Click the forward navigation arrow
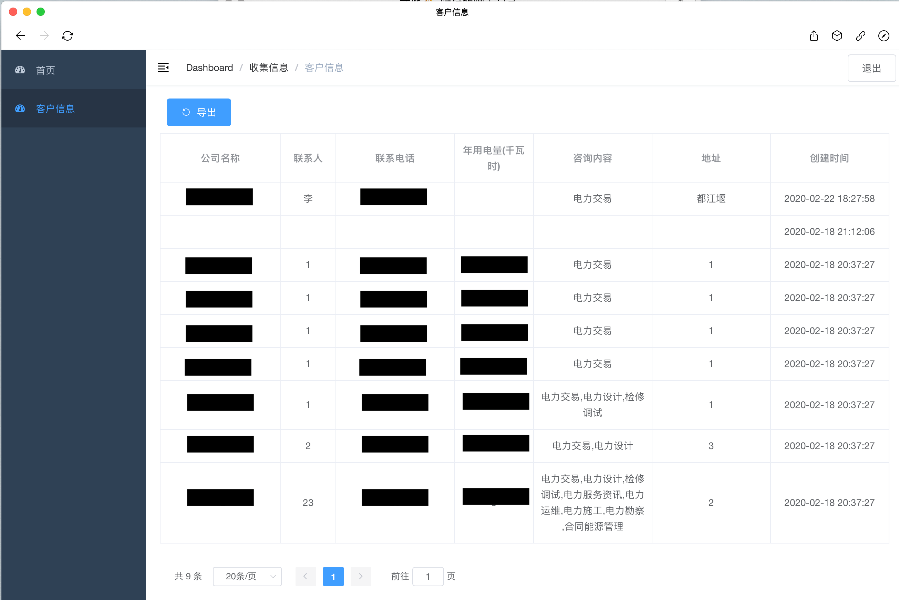Viewport: 899px width, 600px height. pyautogui.click(x=44, y=35)
